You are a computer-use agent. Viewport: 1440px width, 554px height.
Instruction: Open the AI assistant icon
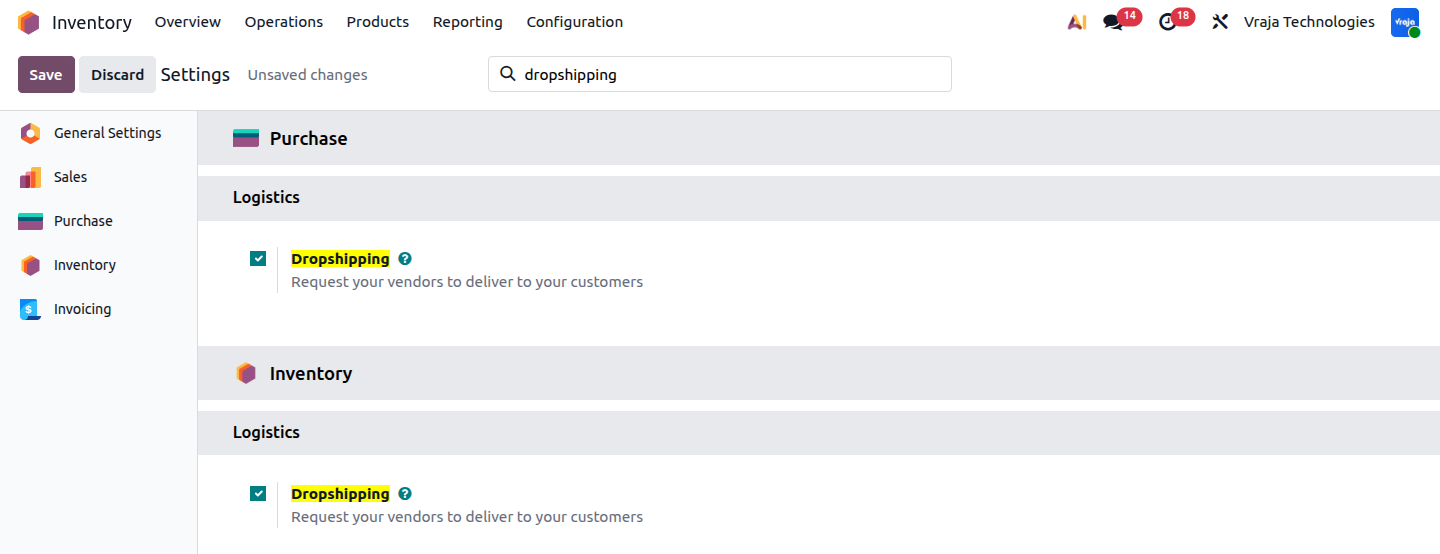tap(1077, 22)
